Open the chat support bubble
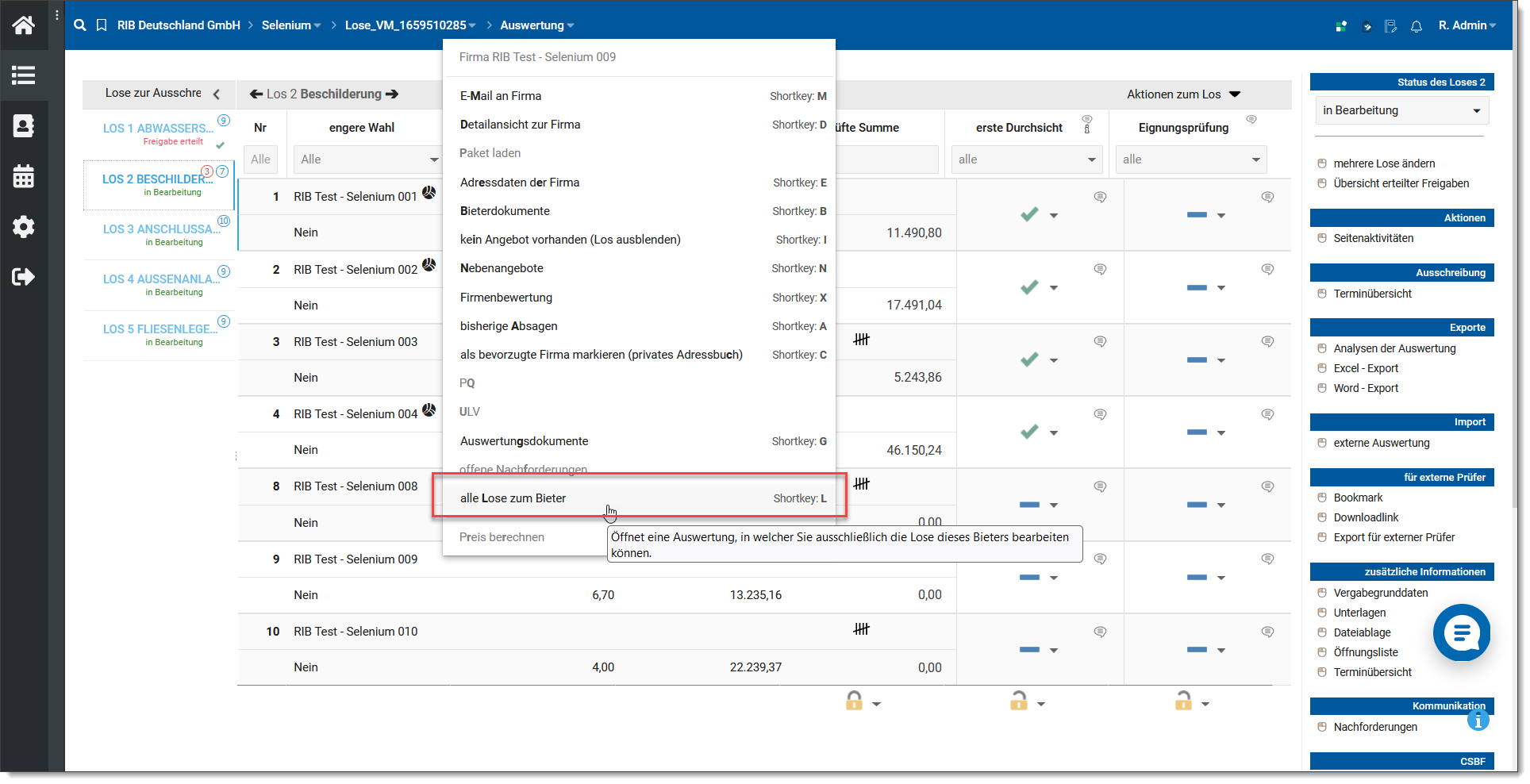The width and height of the screenshot is (1530, 784). coord(1461,632)
